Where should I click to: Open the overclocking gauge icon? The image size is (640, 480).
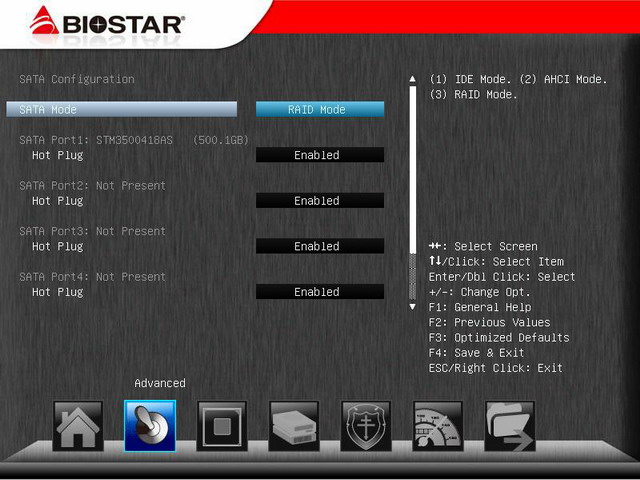pyautogui.click(x=438, y=426)
